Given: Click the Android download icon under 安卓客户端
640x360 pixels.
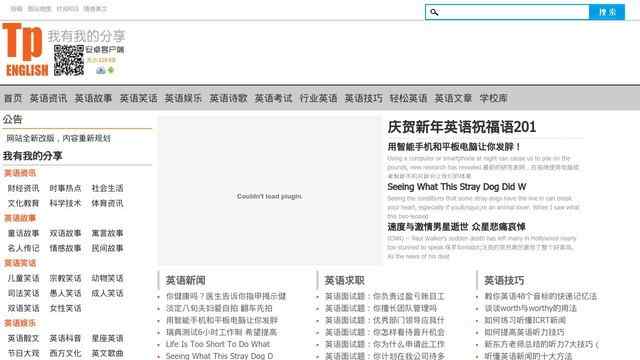Looking at the screenshot, I should coord(100,70).
